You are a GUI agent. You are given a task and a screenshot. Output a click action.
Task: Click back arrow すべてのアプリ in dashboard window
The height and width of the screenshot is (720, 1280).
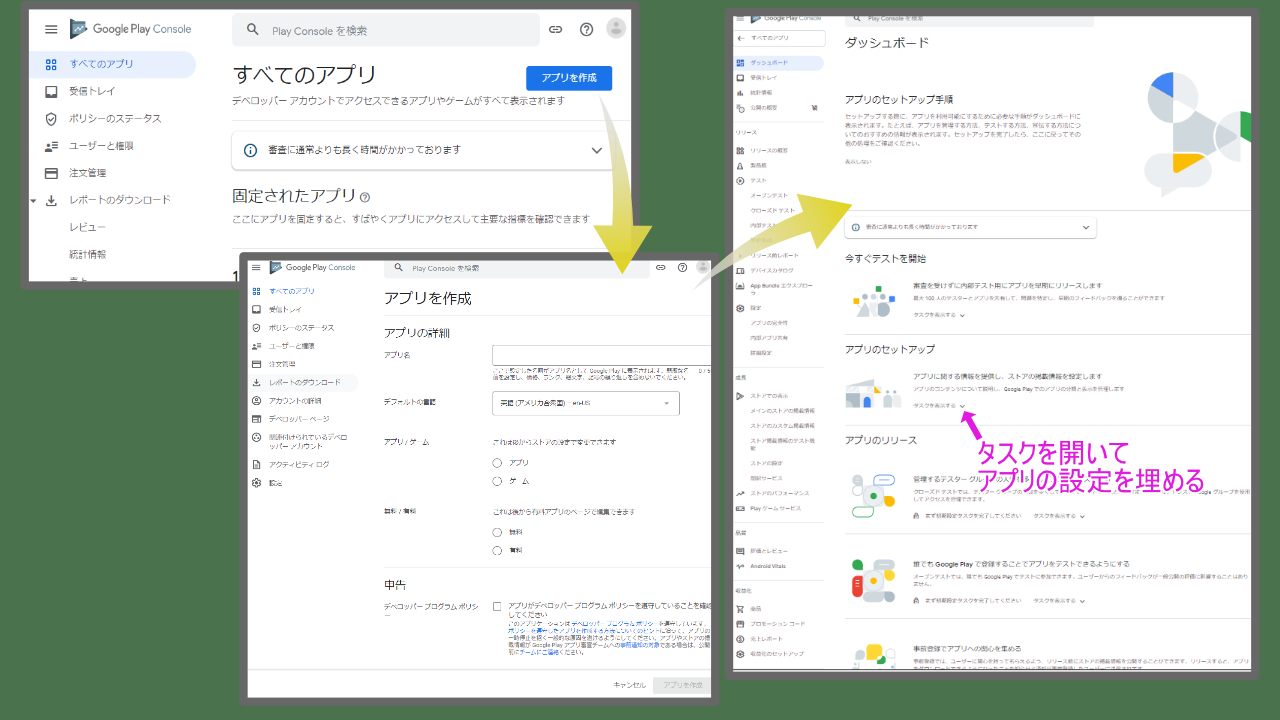point(740,37)
